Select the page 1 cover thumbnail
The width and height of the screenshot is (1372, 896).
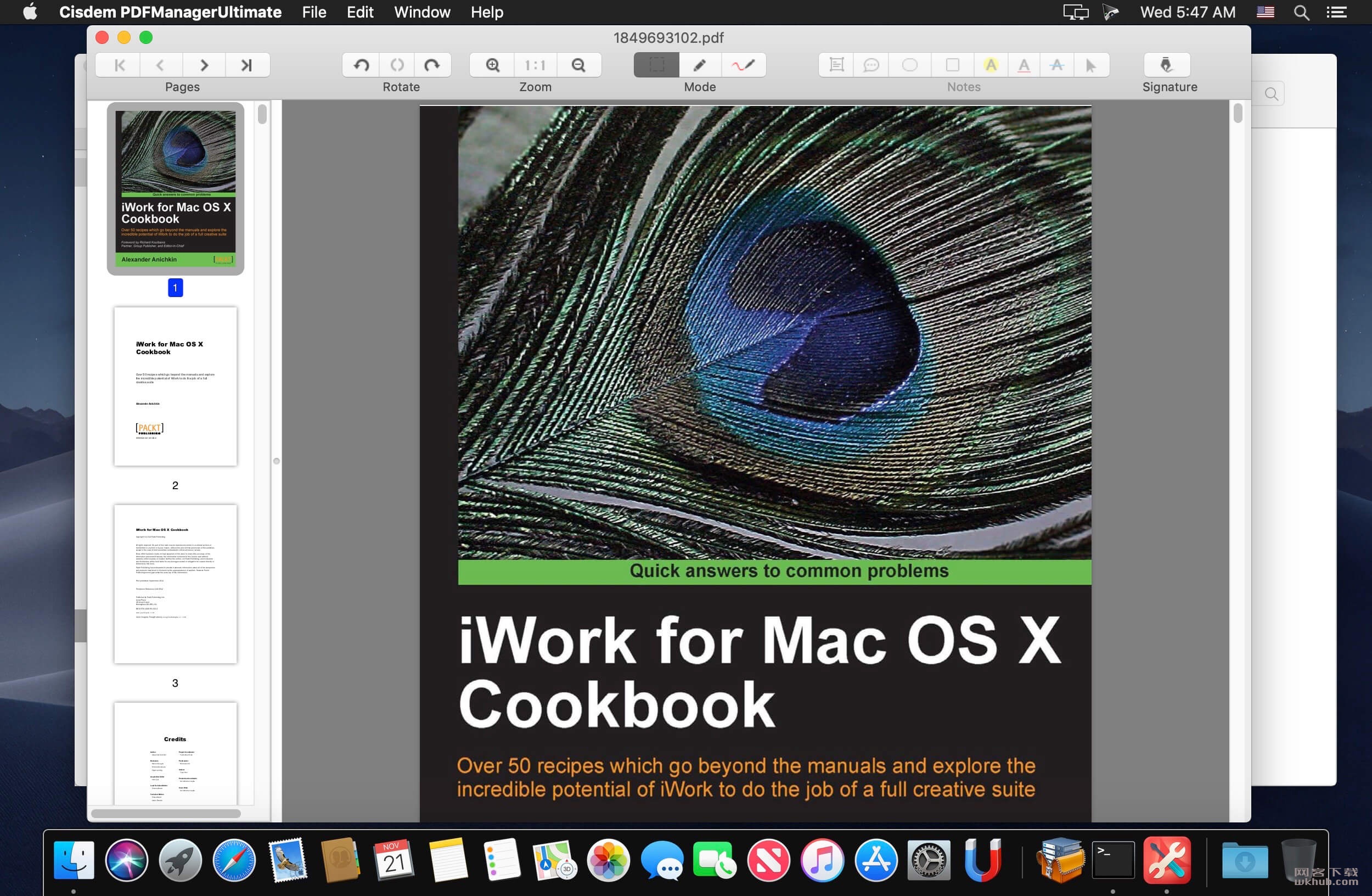[x=175, y=188]
